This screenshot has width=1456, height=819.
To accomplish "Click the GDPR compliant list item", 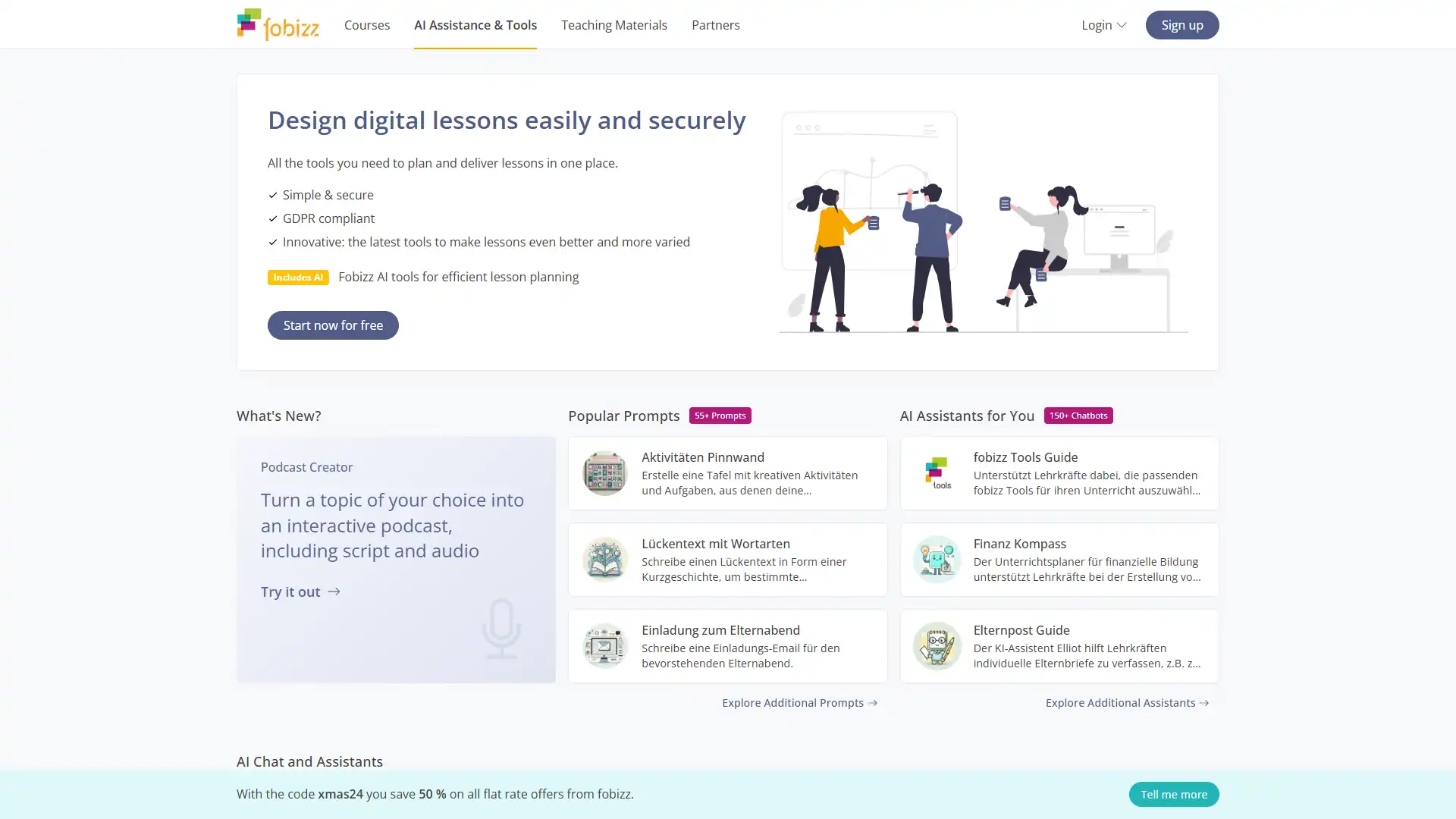I will tap(328, 218).
